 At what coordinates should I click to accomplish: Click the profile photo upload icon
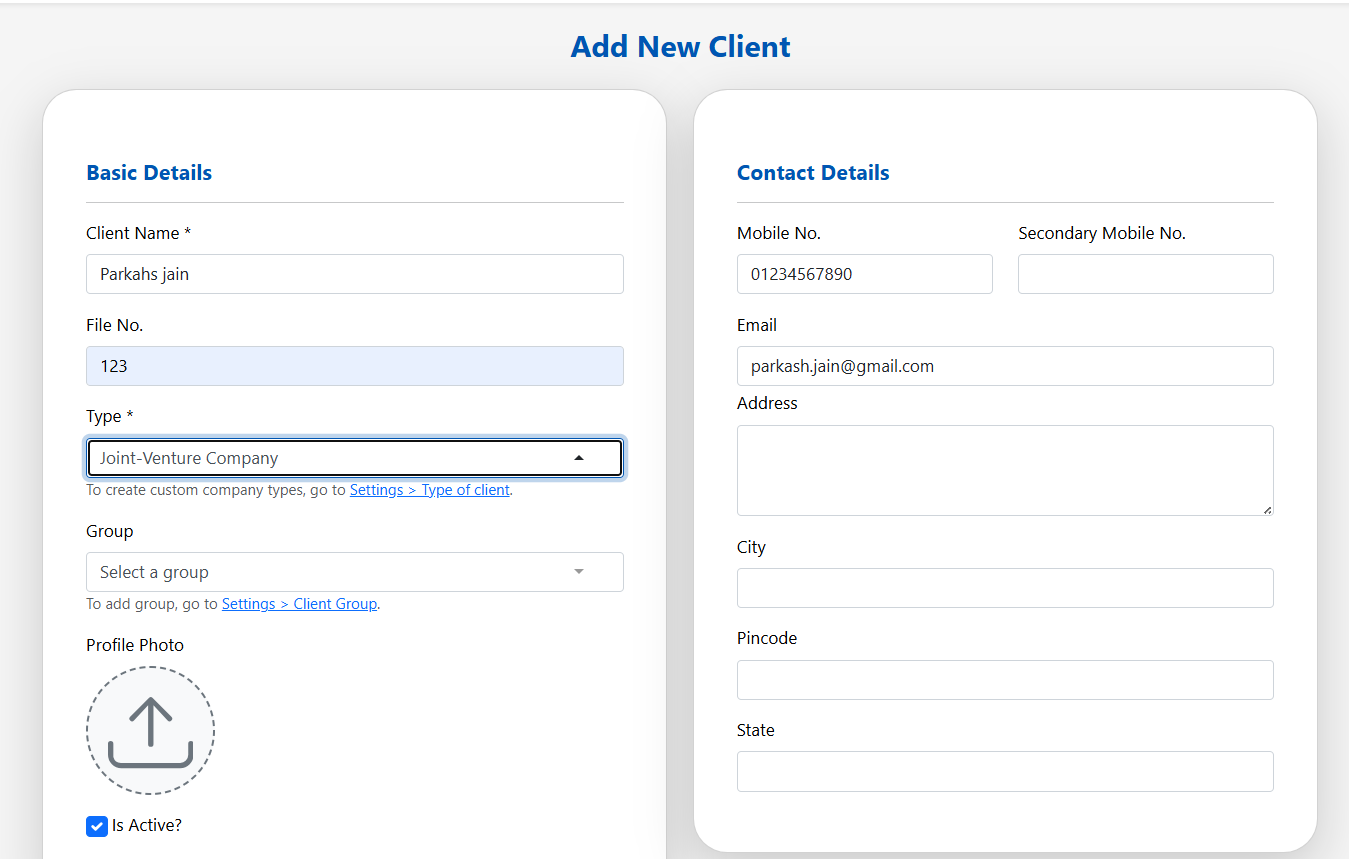click(x=150, y=730)
